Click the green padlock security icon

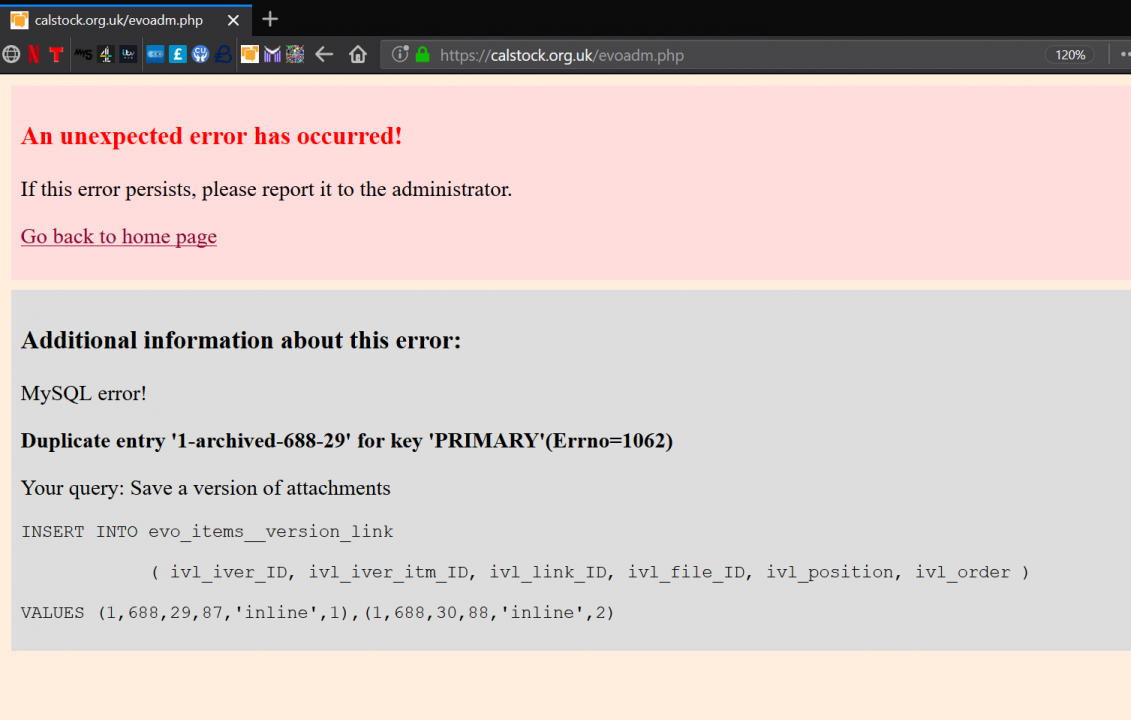[x=423, y=54]
